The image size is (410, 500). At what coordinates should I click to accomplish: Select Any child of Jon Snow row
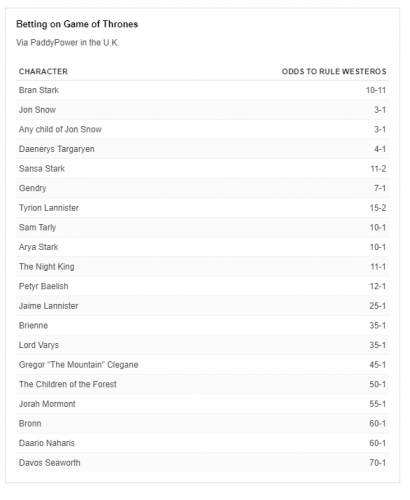202,129
